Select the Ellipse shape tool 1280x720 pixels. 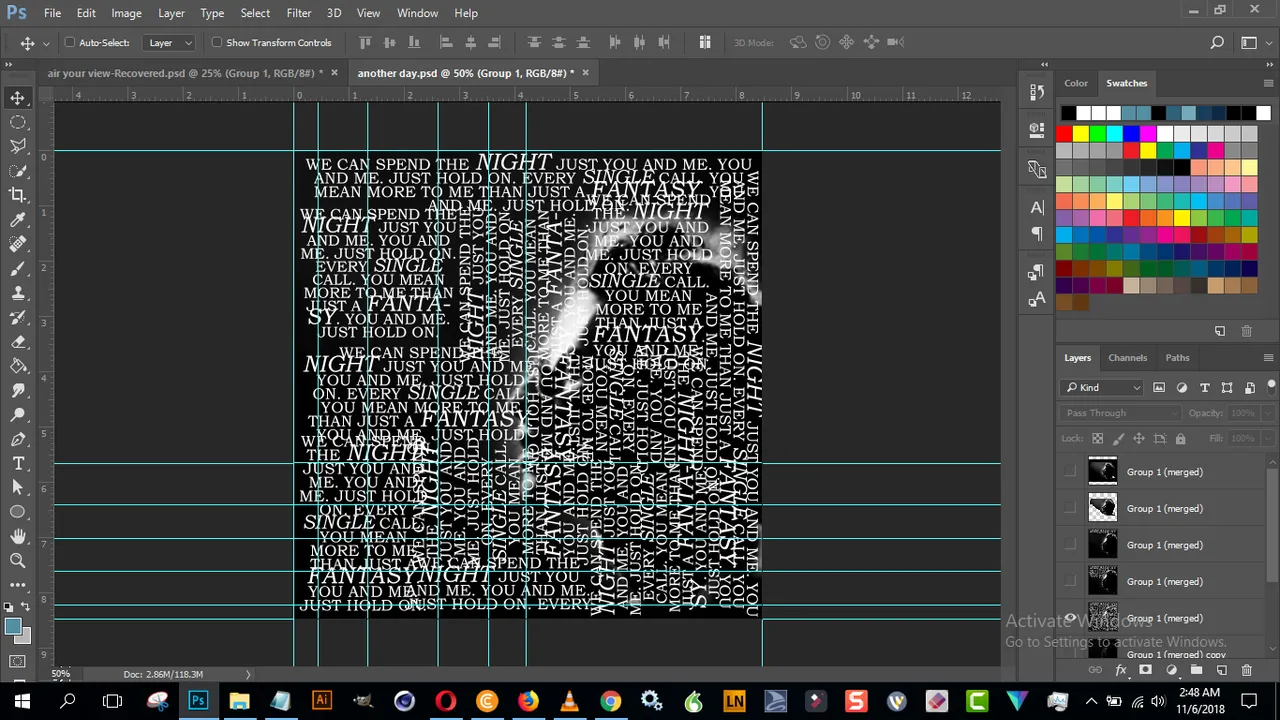(x=18, y=512)
